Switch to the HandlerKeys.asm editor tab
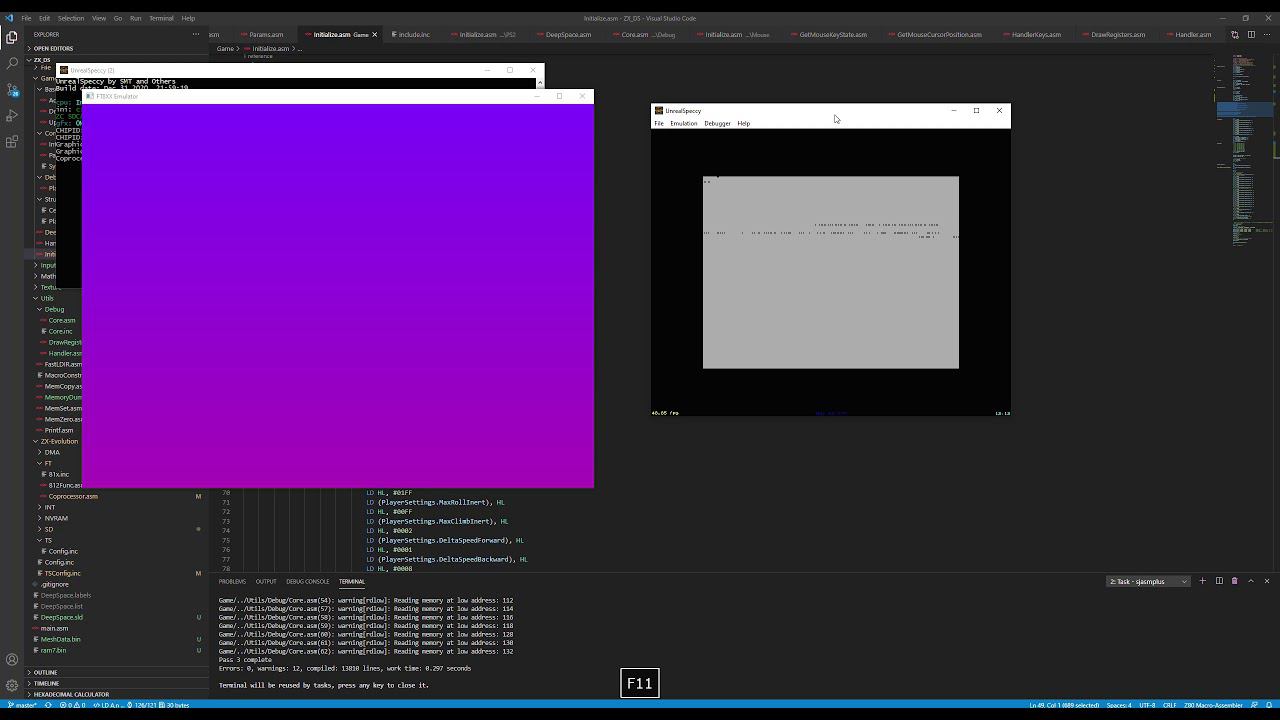Image resolution: width=1280 pixels, height=720 pixels. [x=1036, y=35]
